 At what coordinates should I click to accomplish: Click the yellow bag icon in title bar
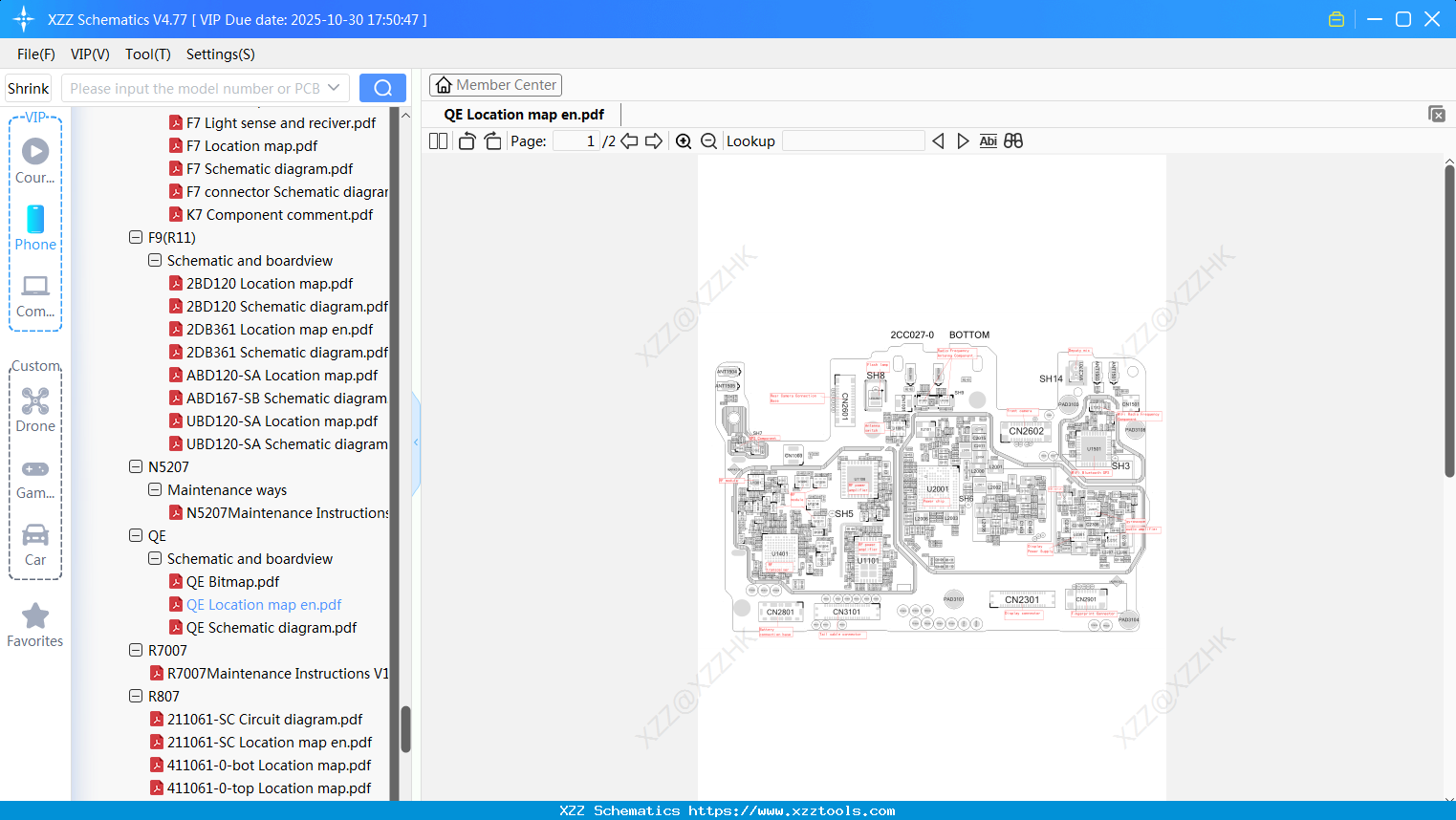tap(1336, 19)
